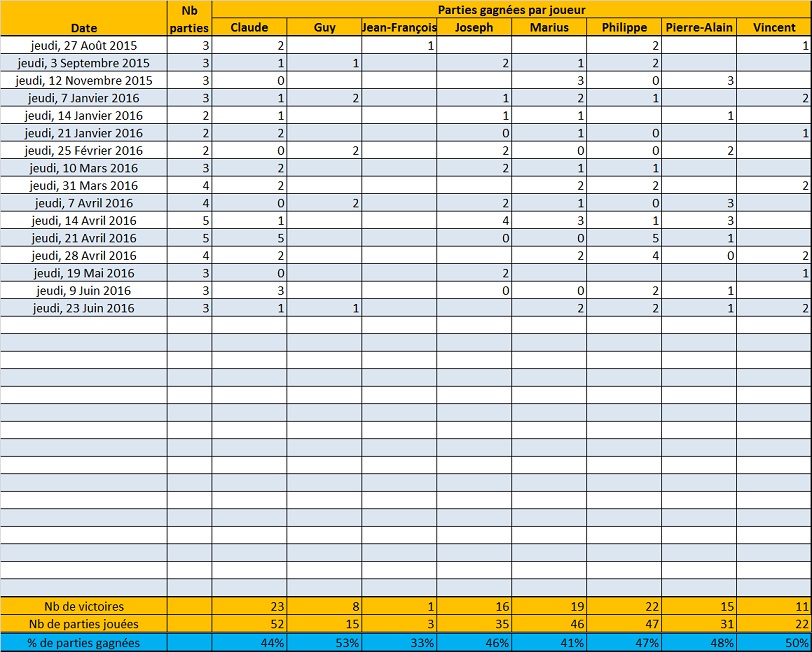Click Marius's 19 victories total
The width and height of the screenshot is (812, 652).
[x=549, y=606]
